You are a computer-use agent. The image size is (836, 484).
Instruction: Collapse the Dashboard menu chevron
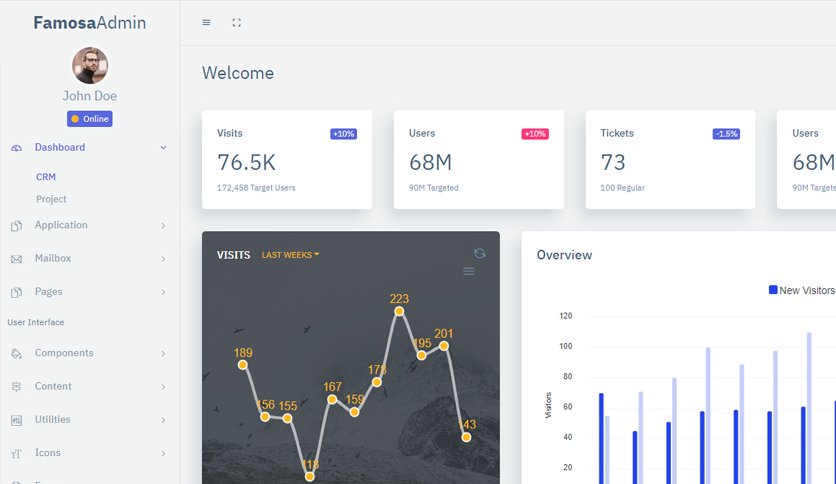pyautogui.click(x=164, y=148)
